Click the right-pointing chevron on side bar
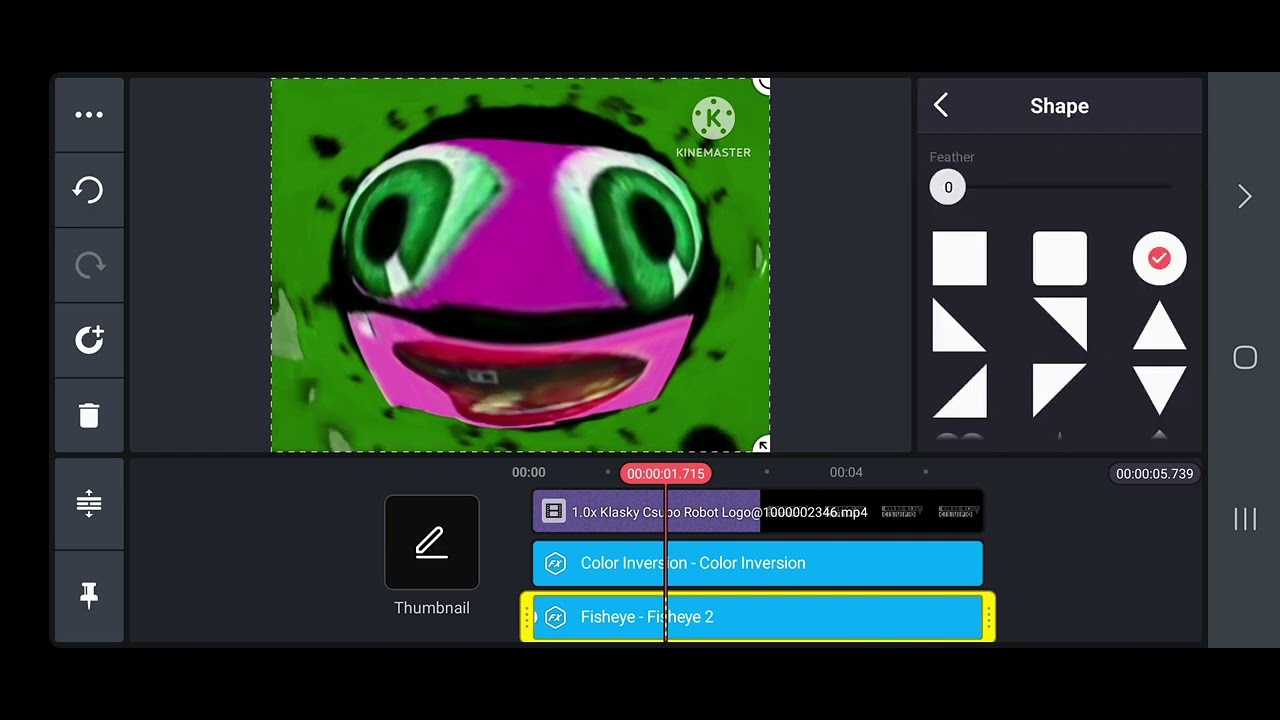1280x720 pixels. coord(1245,196)
